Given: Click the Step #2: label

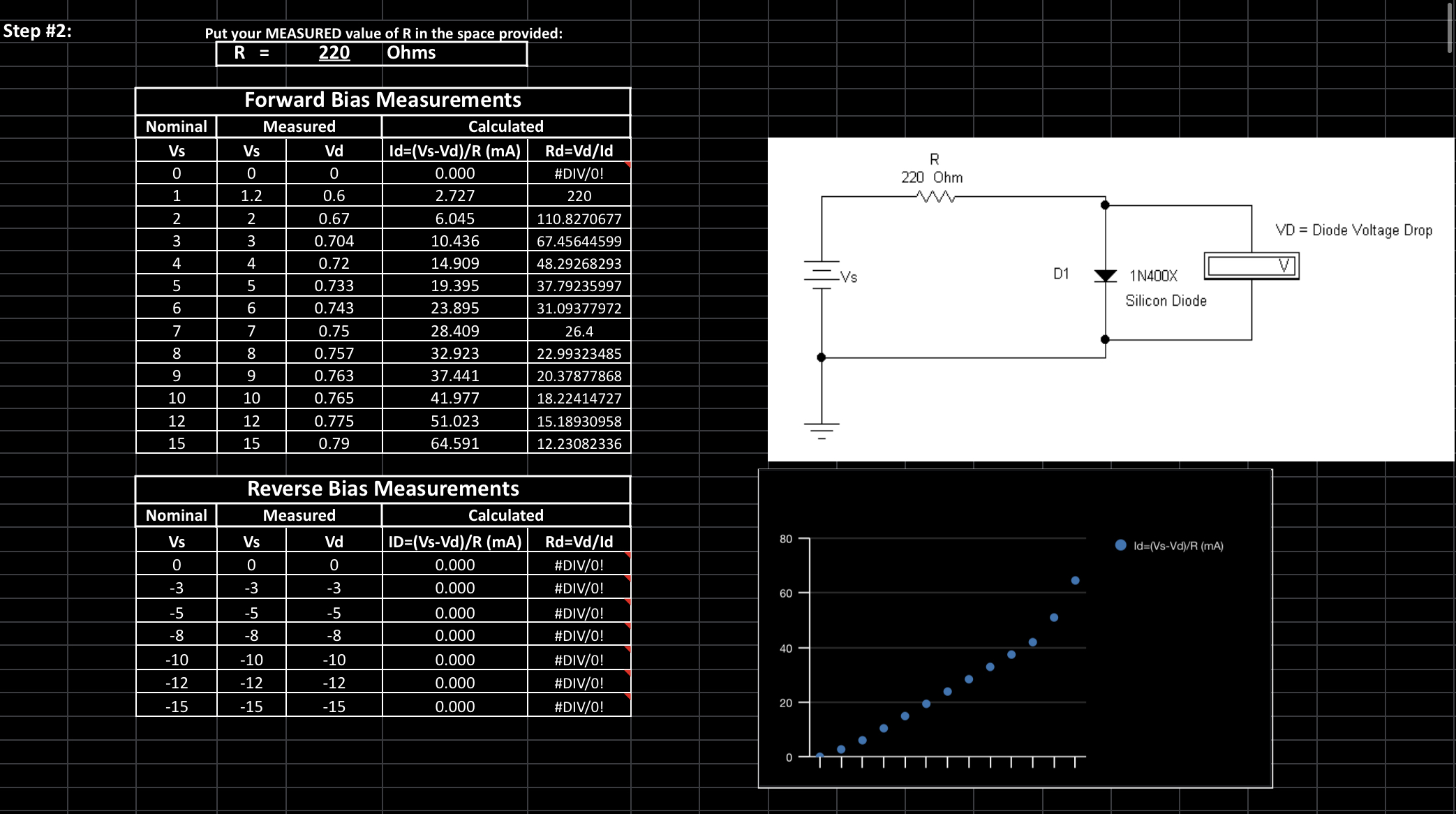Looking at the screenshot, I should click(x=38, y=31).
